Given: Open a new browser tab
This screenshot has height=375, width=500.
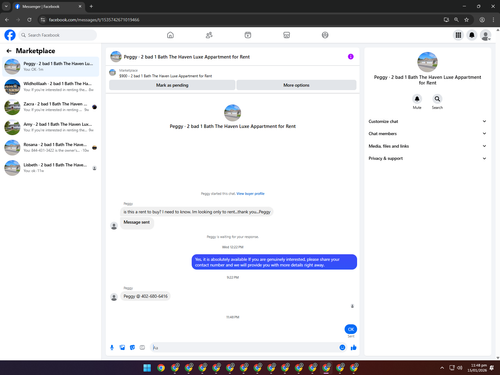Looking at the screenshot, I should tap(91, 6).
